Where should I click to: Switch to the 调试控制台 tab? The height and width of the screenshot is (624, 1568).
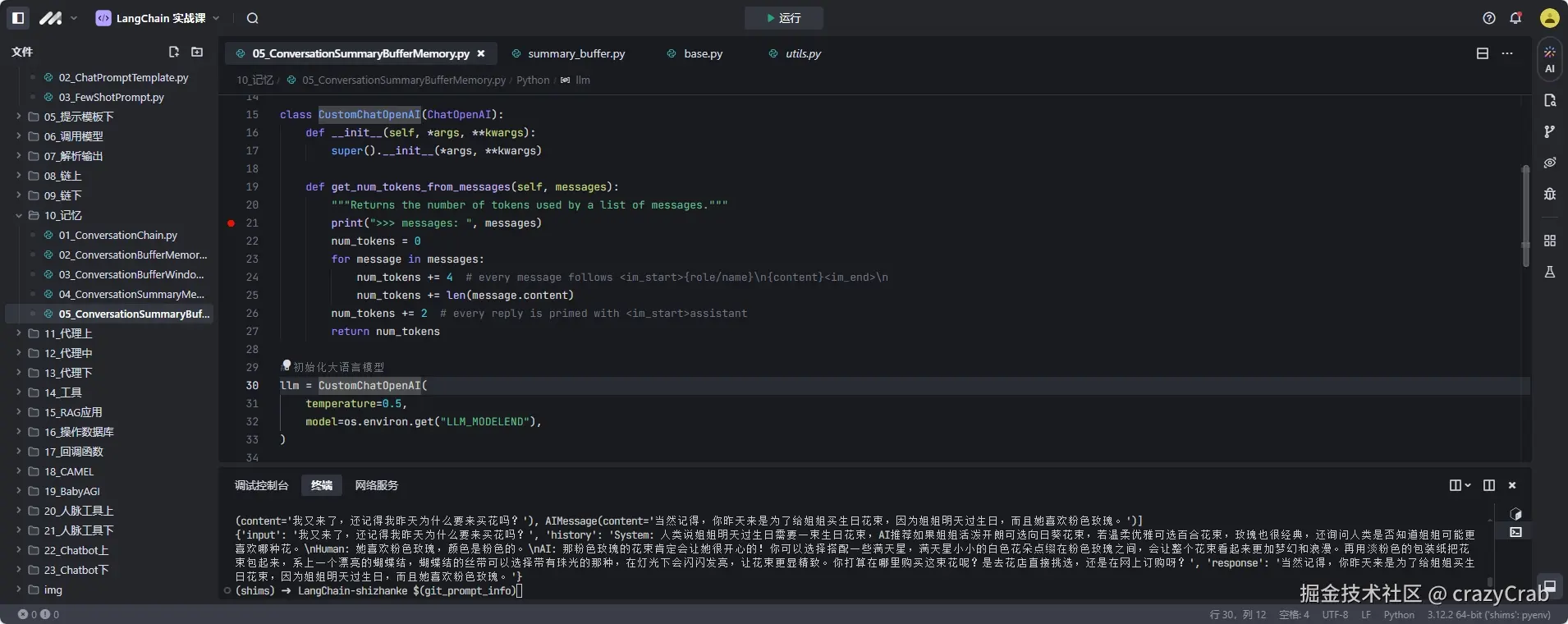[x=261, y=485]
